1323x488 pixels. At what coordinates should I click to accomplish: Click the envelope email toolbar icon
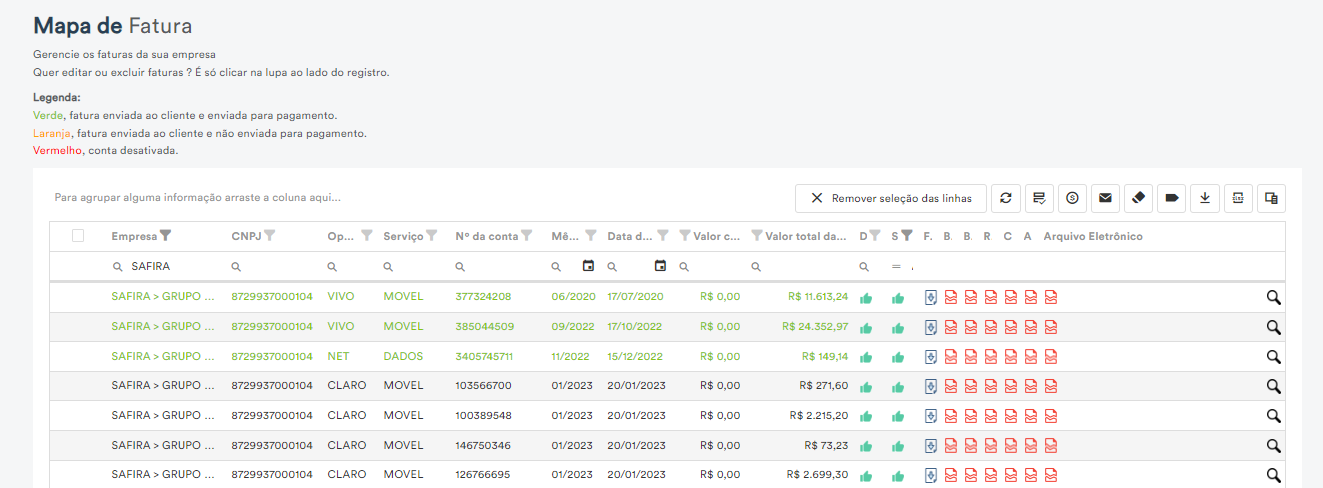tap(1105, 198)
